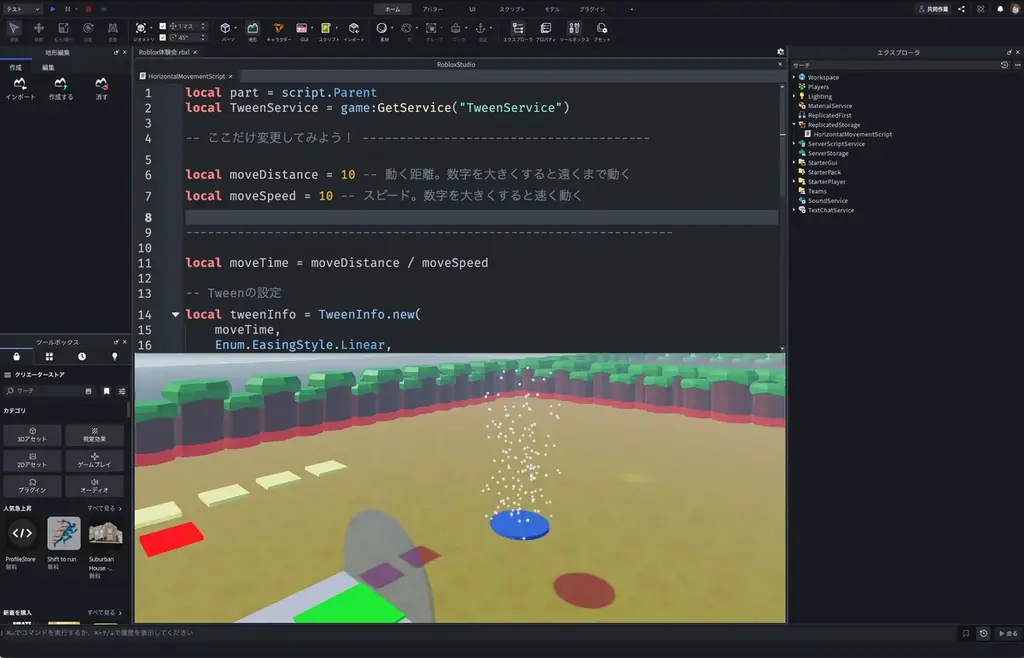Collapse the ReplicatedStorage tree node
This screenshot has width=1024, height=658.
click(x=795, y=124)
